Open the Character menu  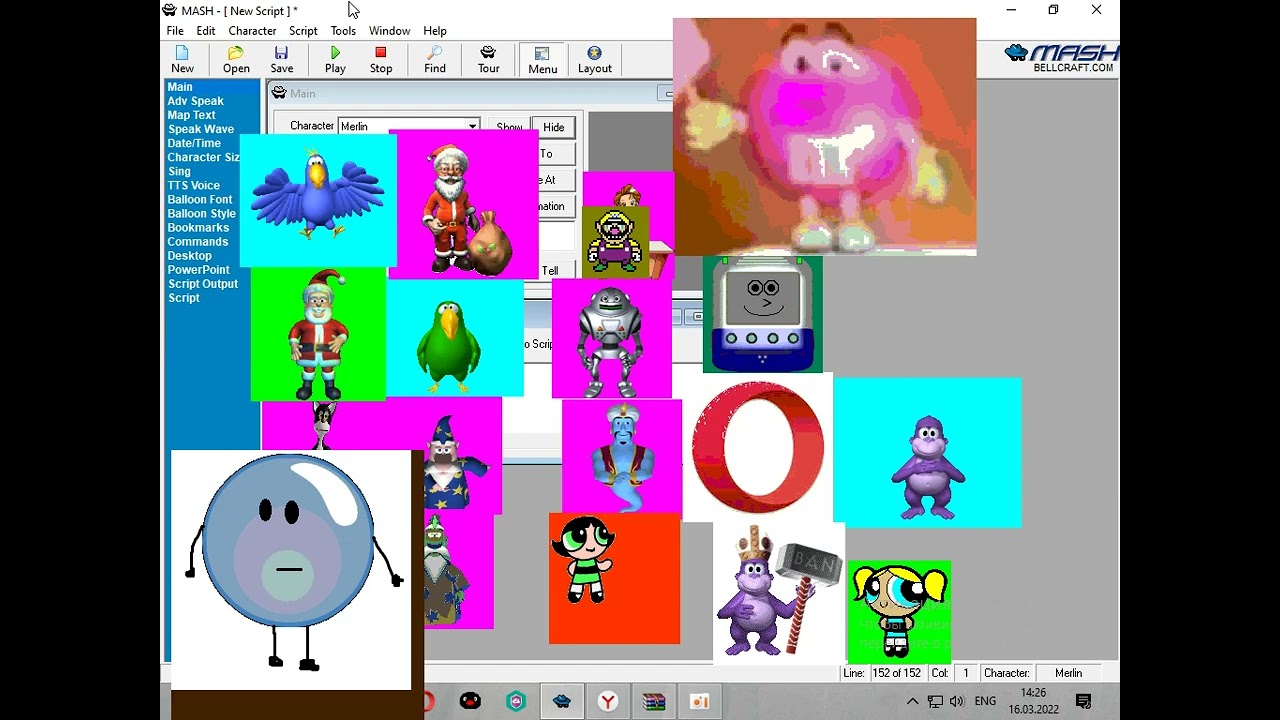(x=252, y=31)
